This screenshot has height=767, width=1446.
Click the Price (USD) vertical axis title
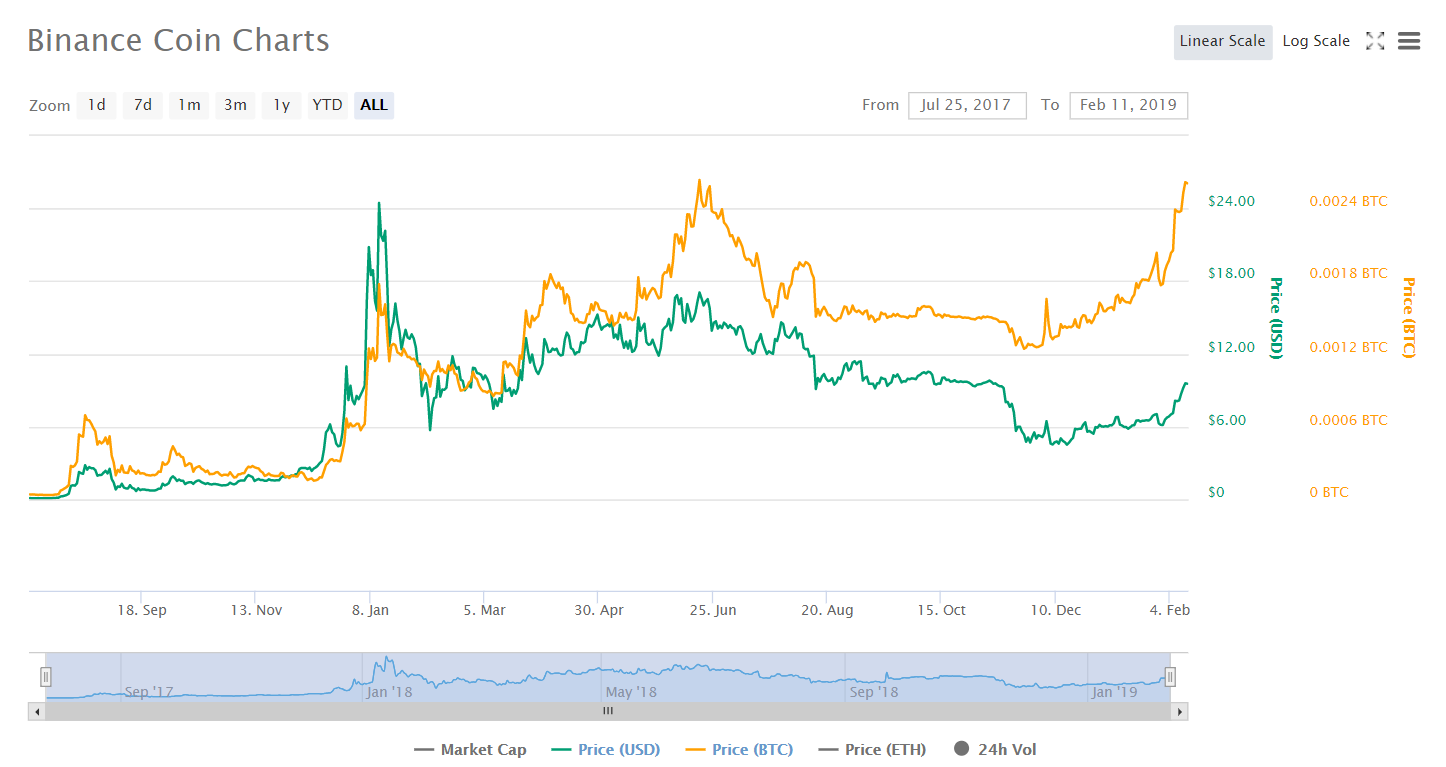coord(1275,317)
